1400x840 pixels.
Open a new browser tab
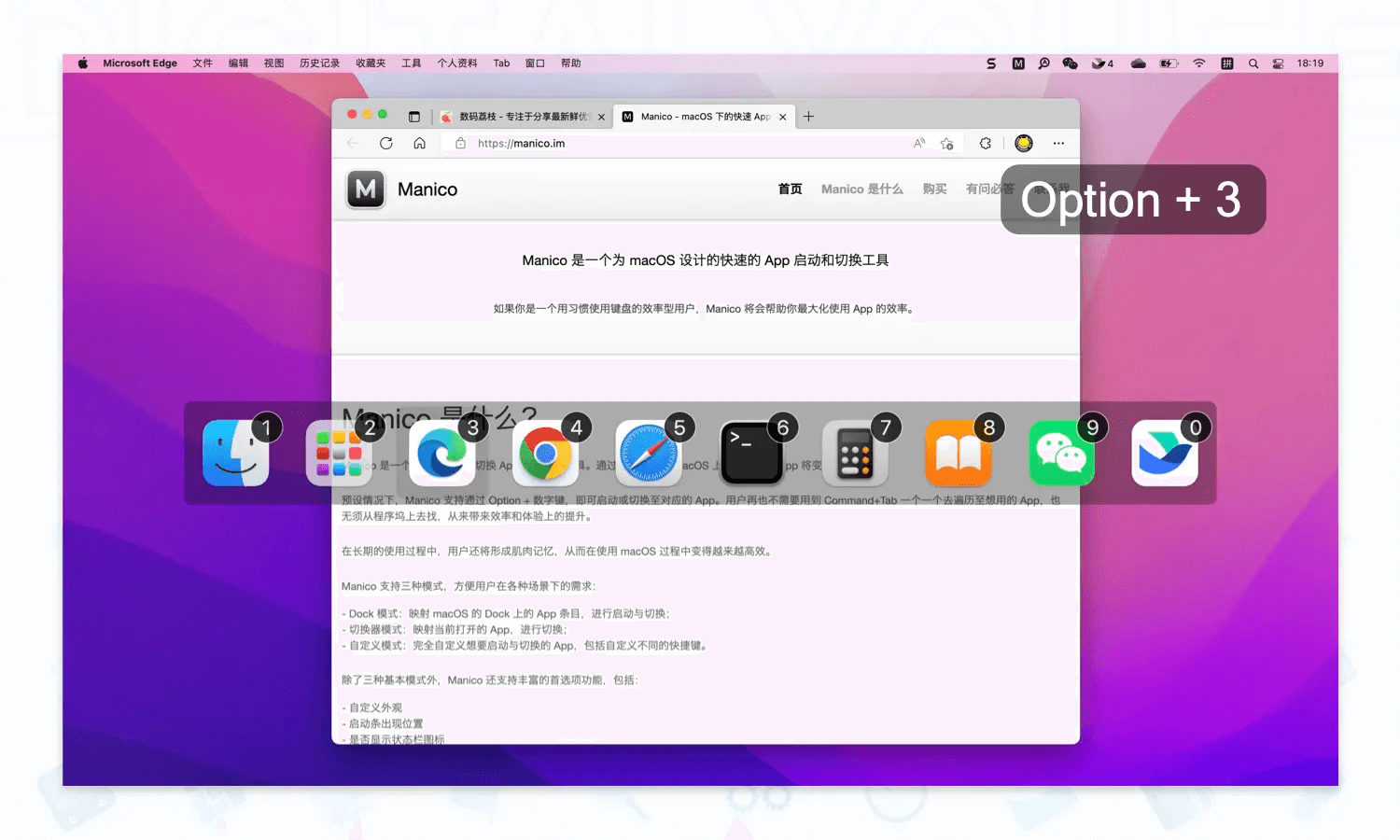tap(809, 117)
